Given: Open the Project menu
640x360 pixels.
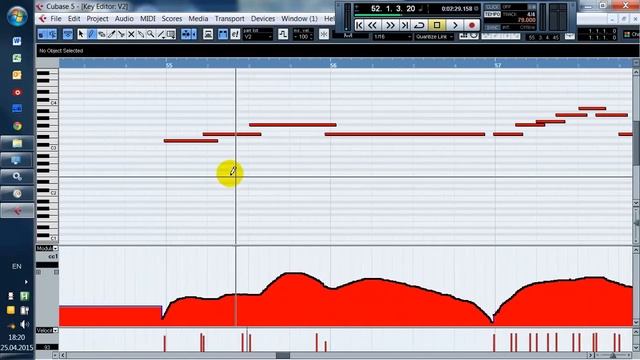Looking at the screenshot, I should click(98, 18).
